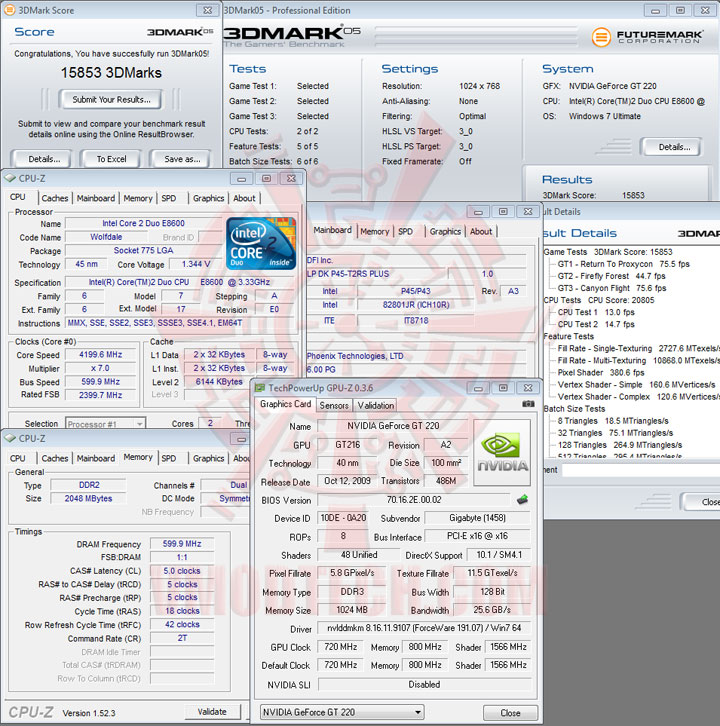The height and width of the screenshot is (726, 720).
Task: Minimize the 3DMark05 Professional Edition window
Action: 655,10
